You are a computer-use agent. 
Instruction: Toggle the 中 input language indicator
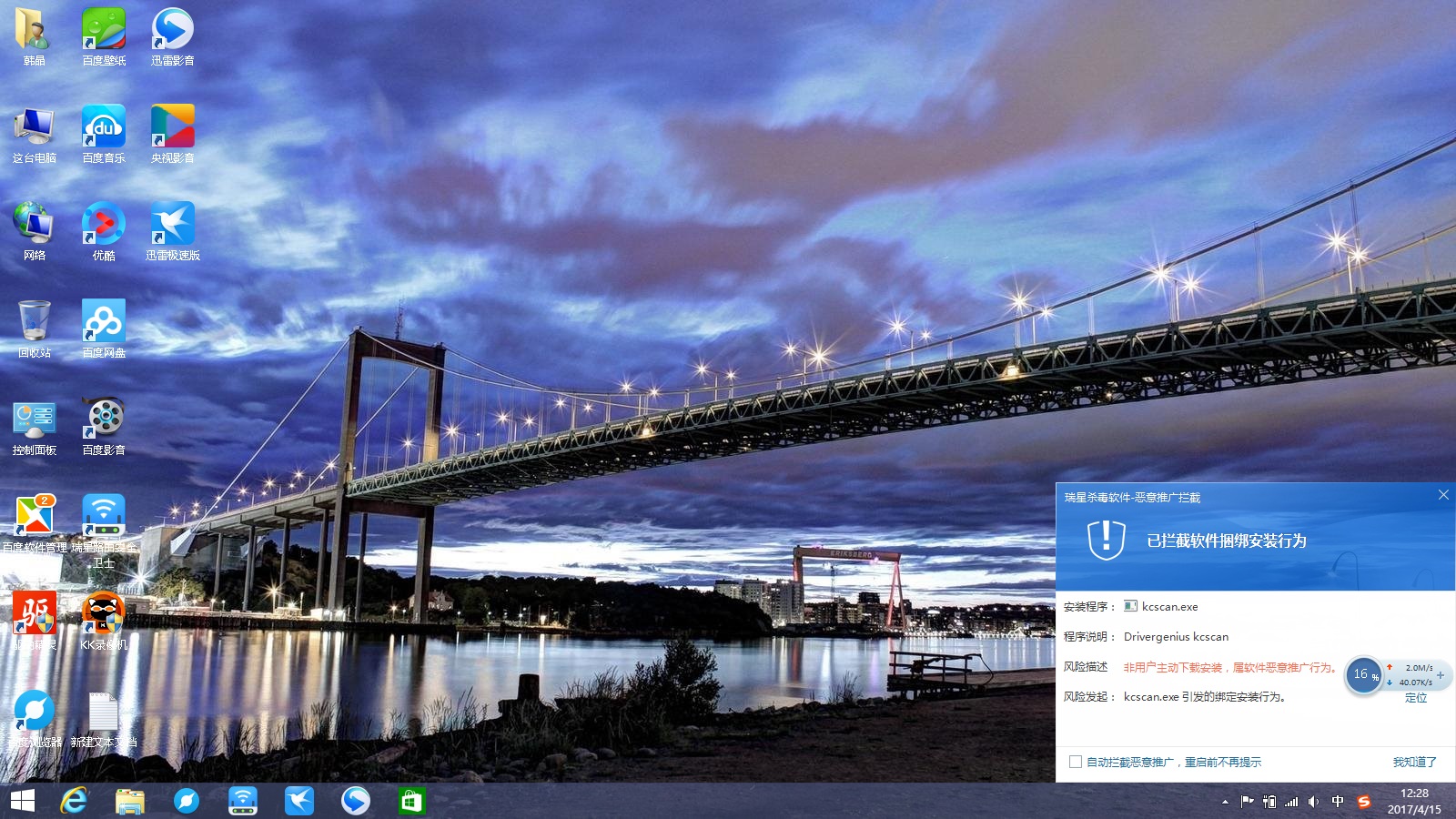(1337, 802)
